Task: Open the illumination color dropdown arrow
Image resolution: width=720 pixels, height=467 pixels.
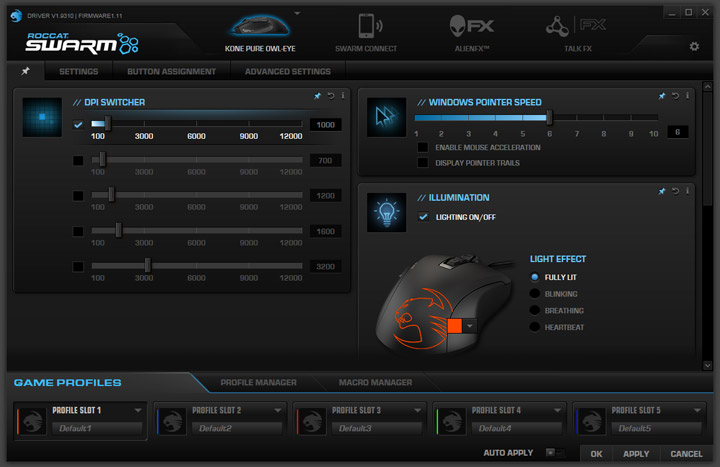Action: [470, 326]
